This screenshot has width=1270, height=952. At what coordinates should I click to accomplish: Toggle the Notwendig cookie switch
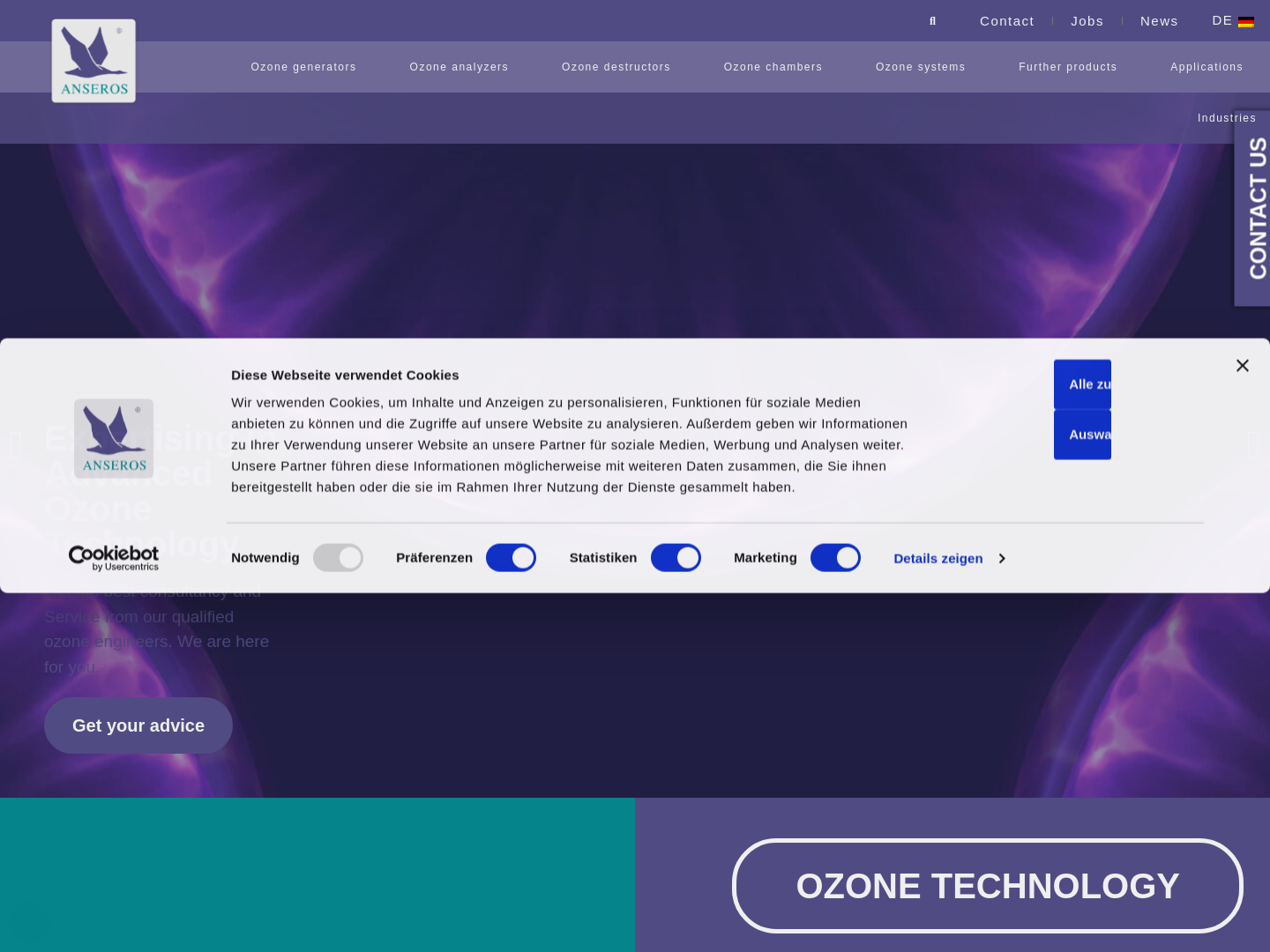[x=338, y=558]
